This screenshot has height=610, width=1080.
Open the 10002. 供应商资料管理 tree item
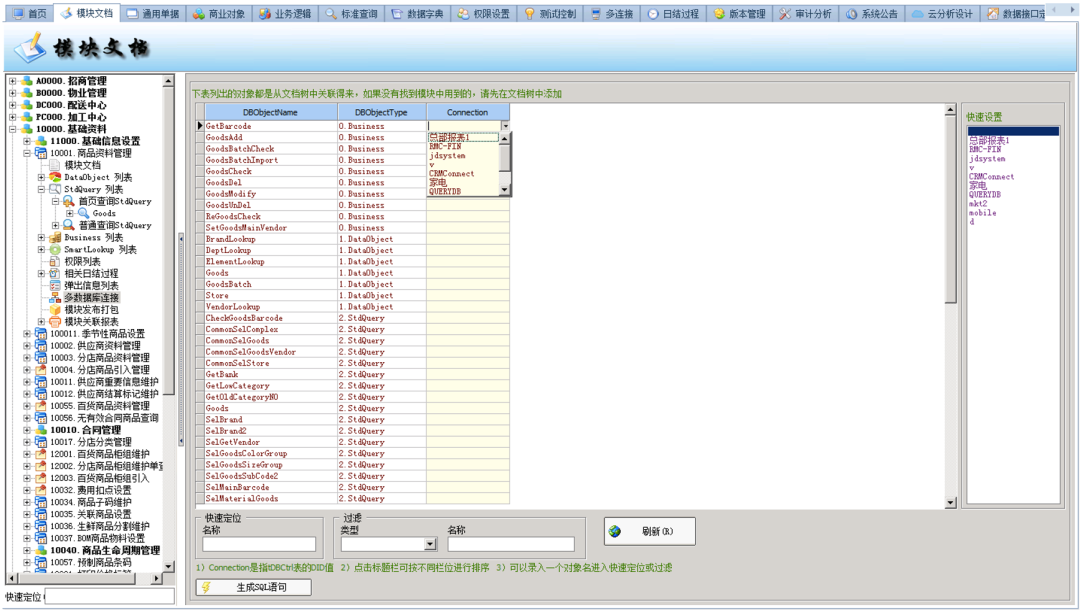(95, 346)
